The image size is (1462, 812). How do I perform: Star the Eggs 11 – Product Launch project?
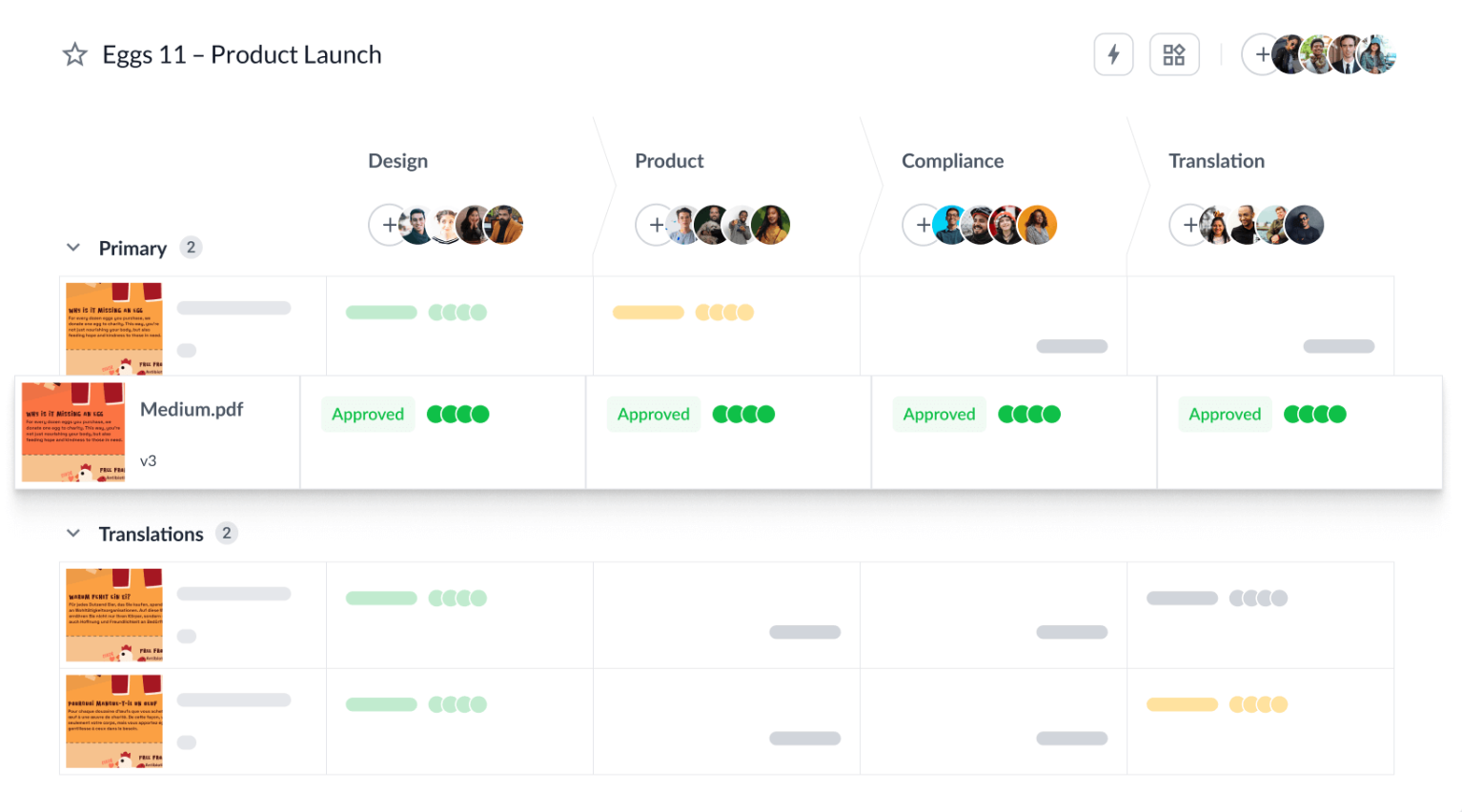[x=74, y=54]
